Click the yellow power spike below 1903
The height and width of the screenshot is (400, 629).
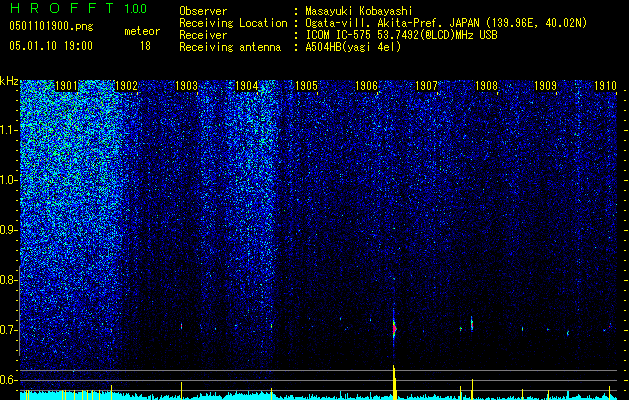coord(181,390)
